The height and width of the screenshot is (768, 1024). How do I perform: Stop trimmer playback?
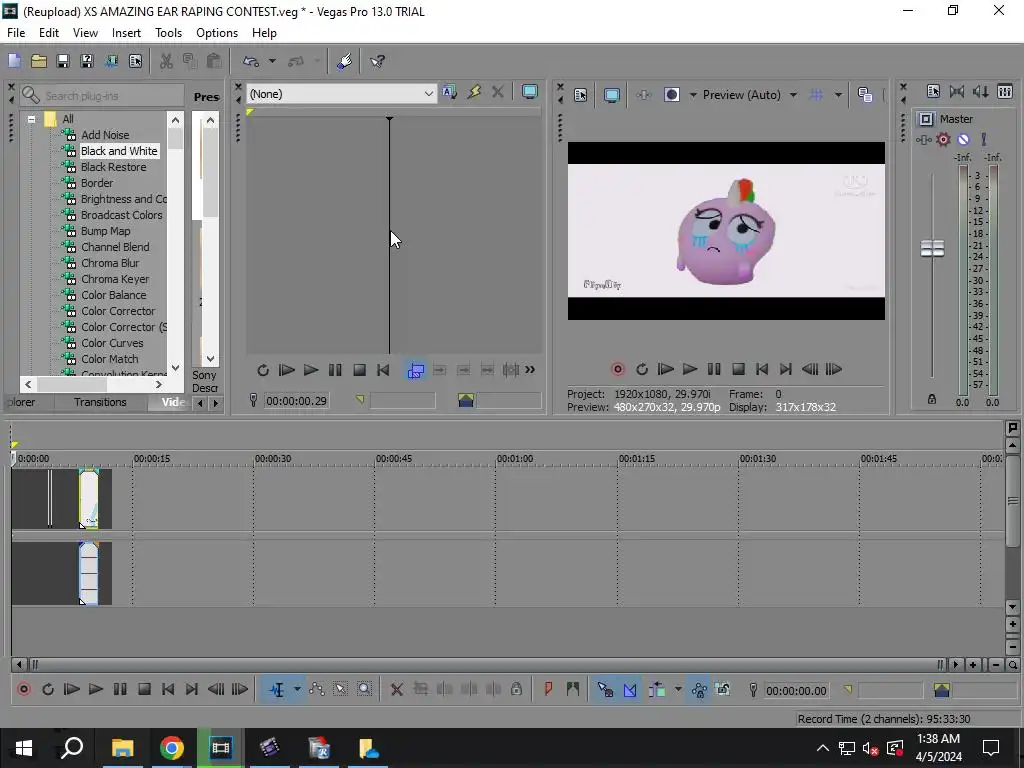[359, 370]
